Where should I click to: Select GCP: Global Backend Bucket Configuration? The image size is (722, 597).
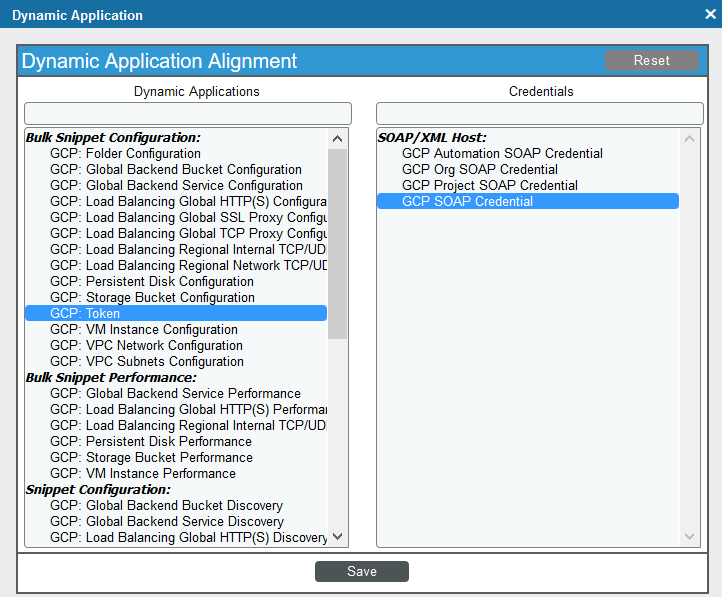[x=176, y=169]
